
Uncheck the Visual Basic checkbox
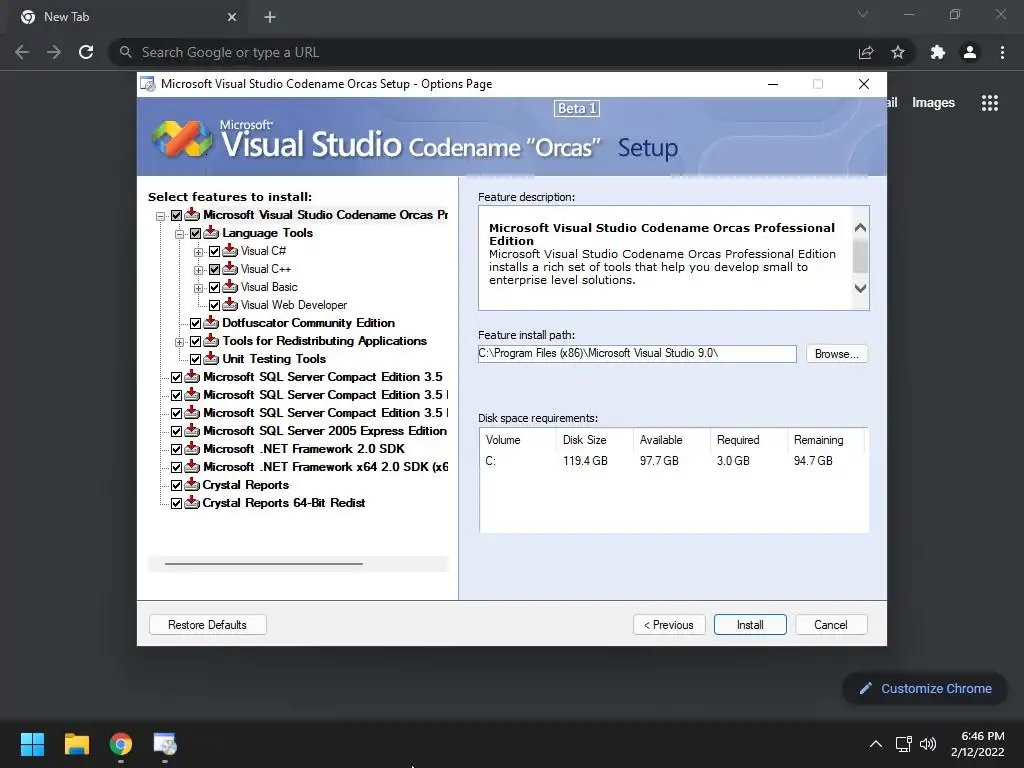[214, 287]
